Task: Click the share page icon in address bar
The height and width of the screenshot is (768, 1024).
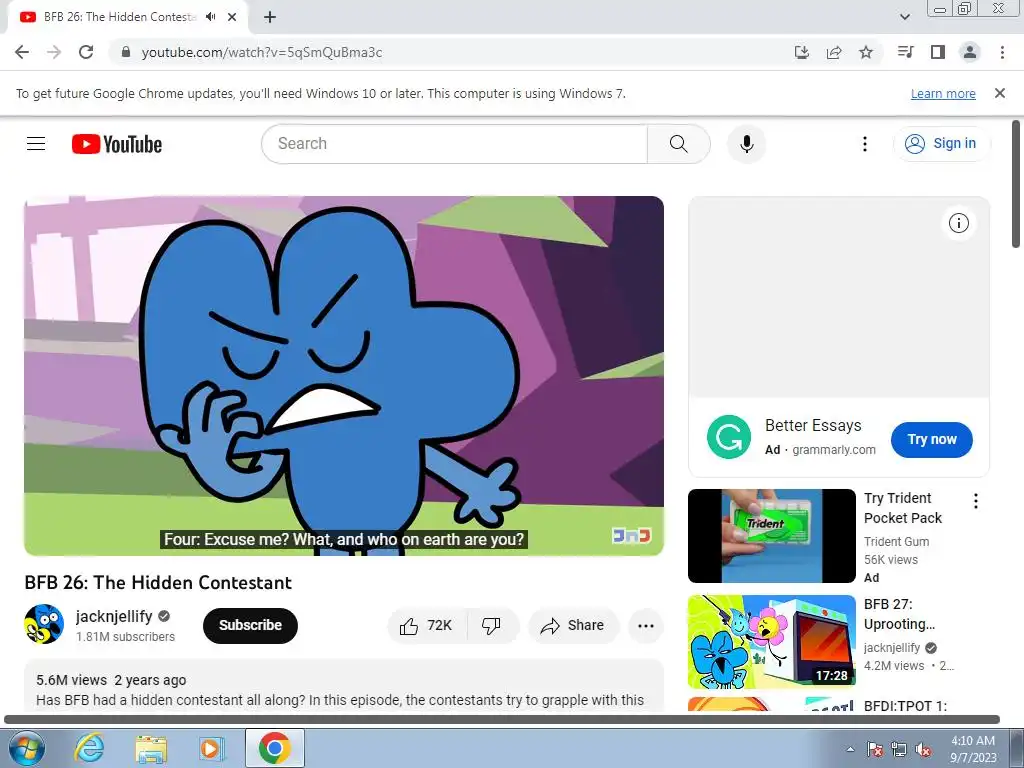Action: point(834,52)
